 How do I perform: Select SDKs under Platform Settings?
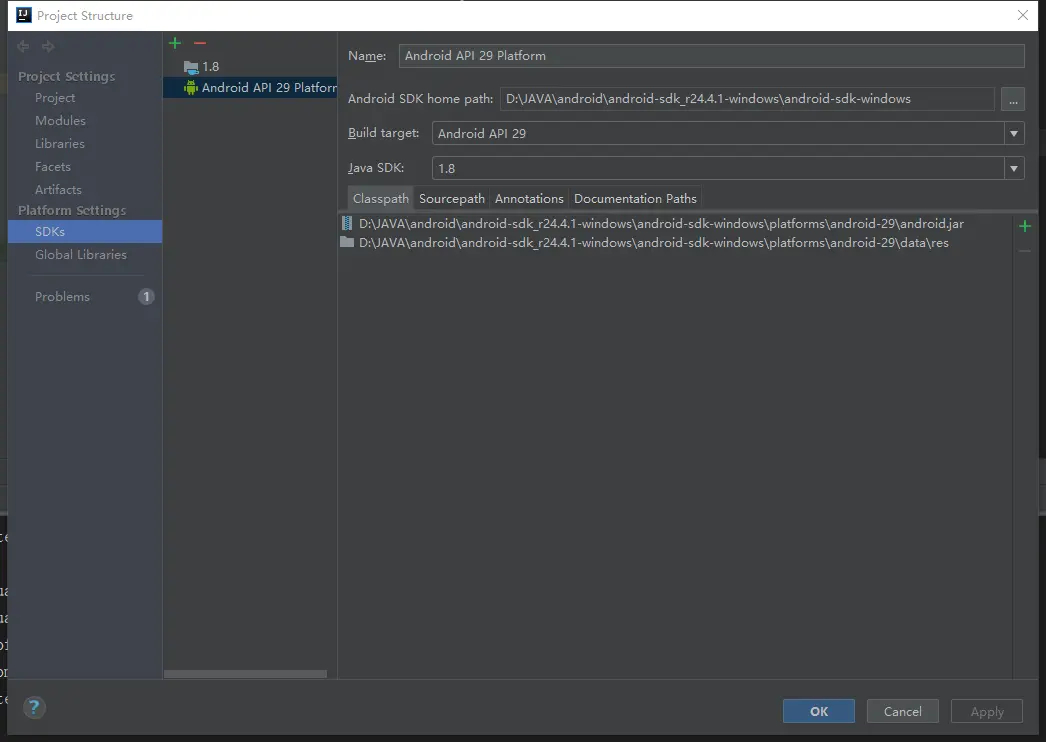coord(85,232)
